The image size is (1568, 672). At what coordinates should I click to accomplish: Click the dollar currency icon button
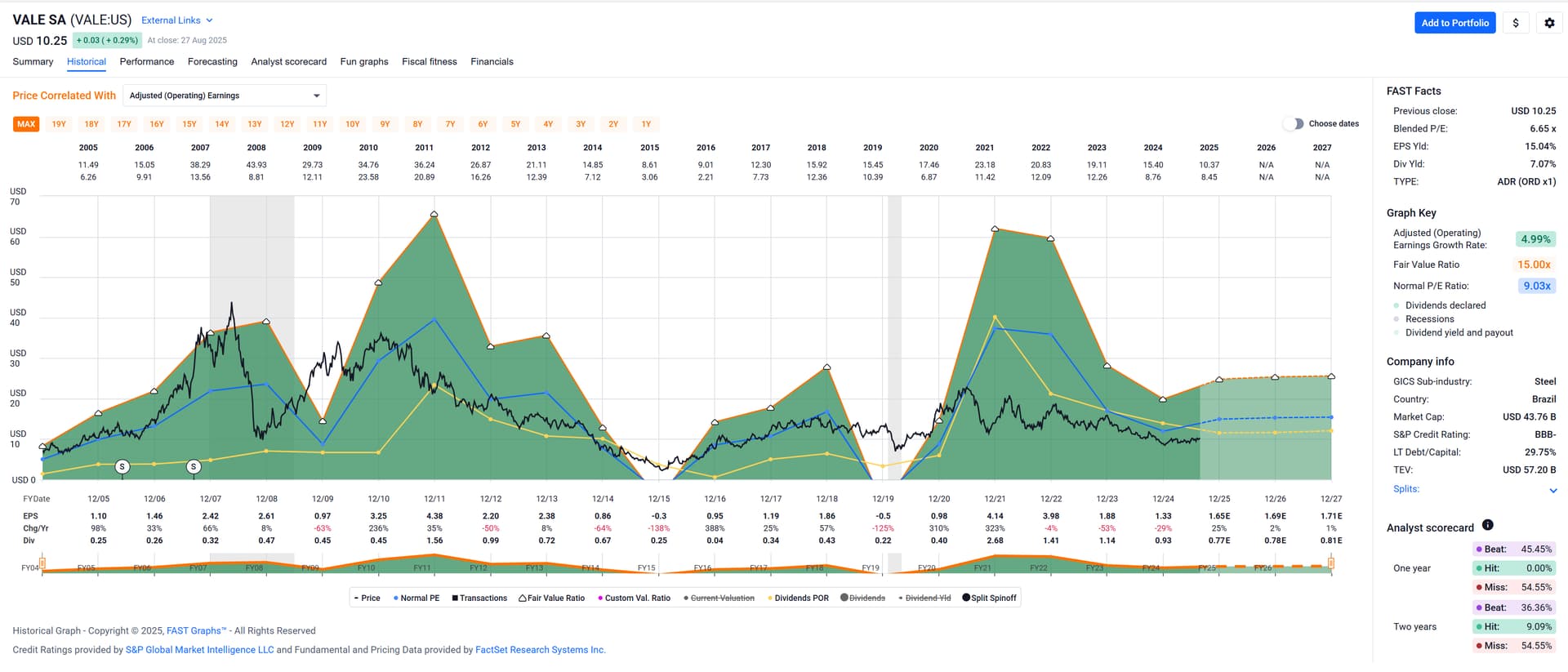tap(1516, 23)
